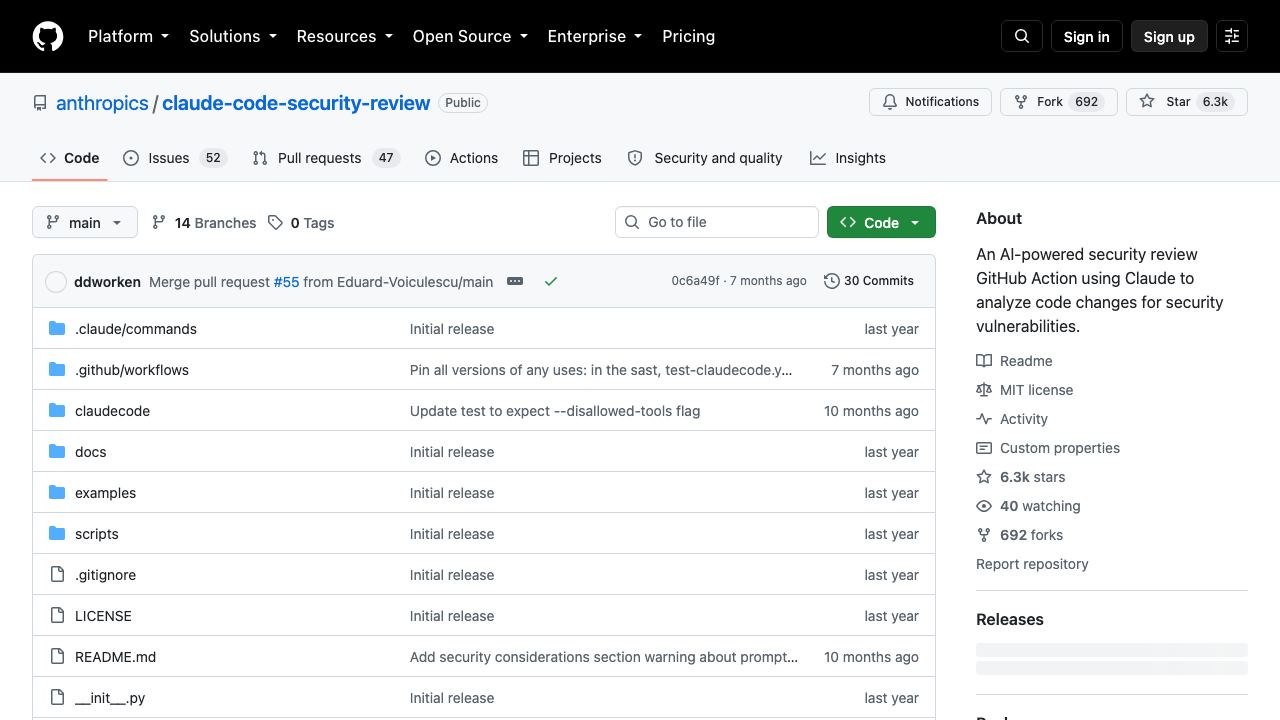Click the LICENSE file icon
1280x720 pixels.
click(57, 616)
